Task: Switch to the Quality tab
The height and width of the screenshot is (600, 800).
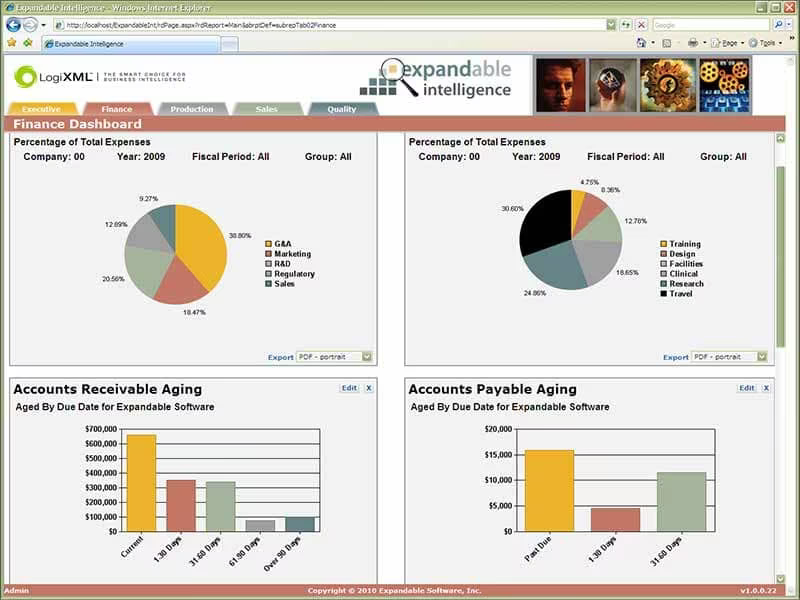Action: point(342,109)
